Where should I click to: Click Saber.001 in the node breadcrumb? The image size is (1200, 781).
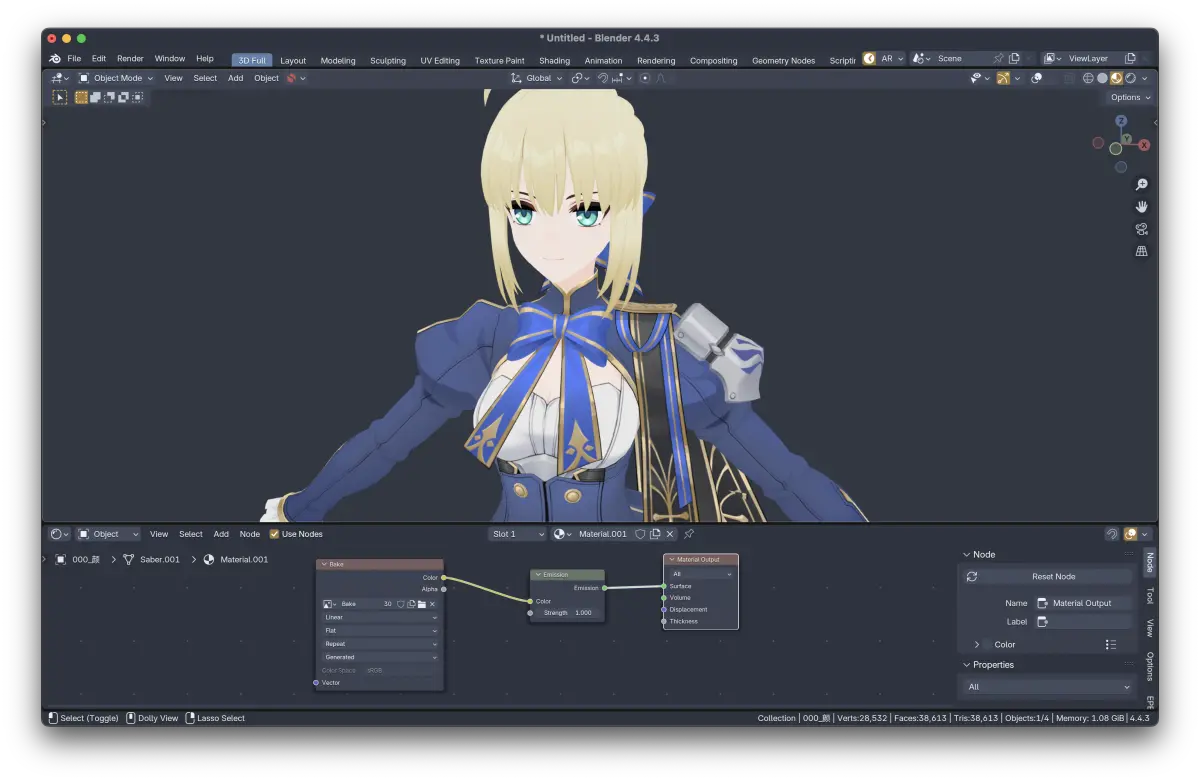[x=160, y=559]
